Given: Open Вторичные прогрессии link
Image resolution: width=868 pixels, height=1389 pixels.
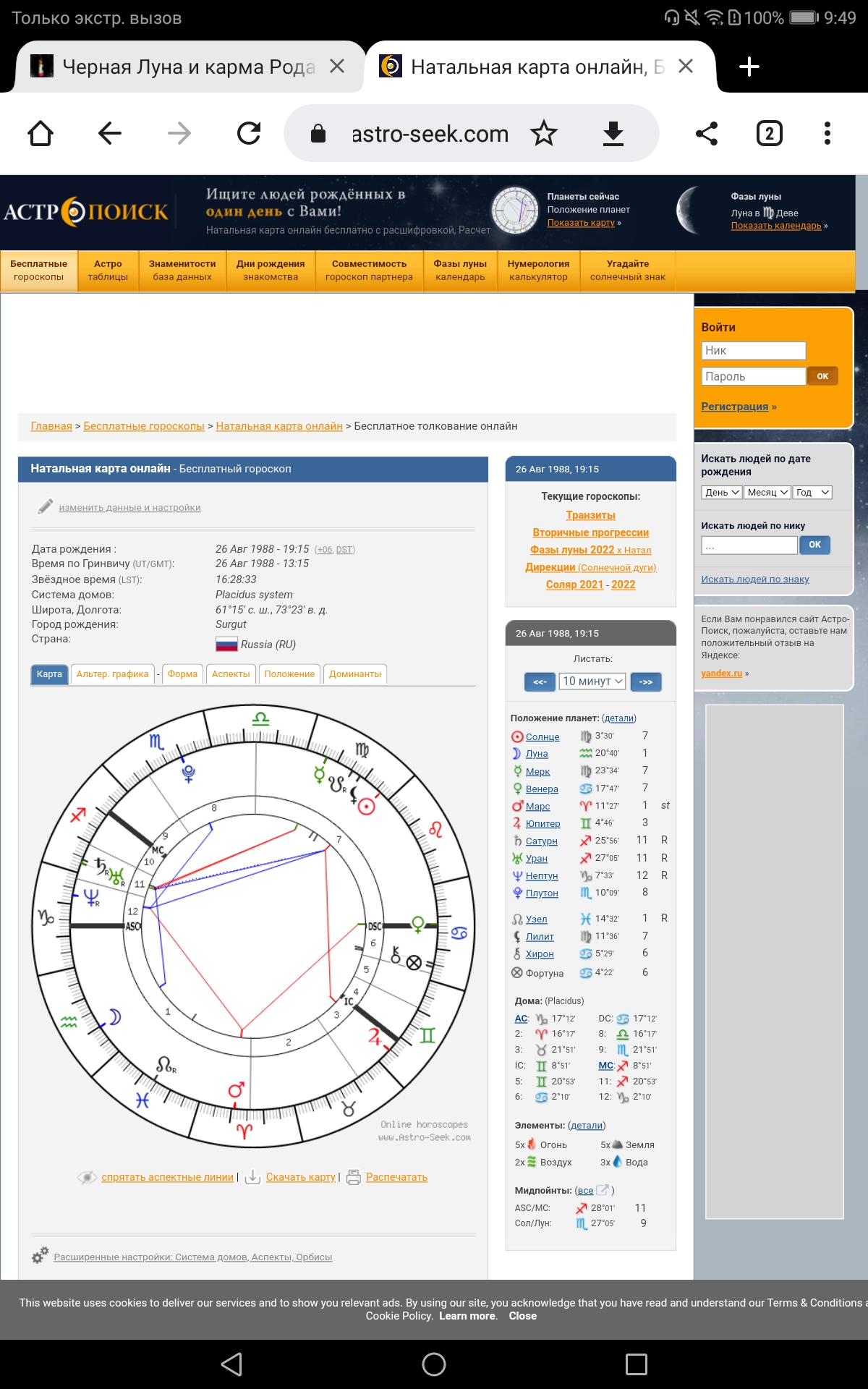Looking at the screenshot, I should [x=591, y=532].
